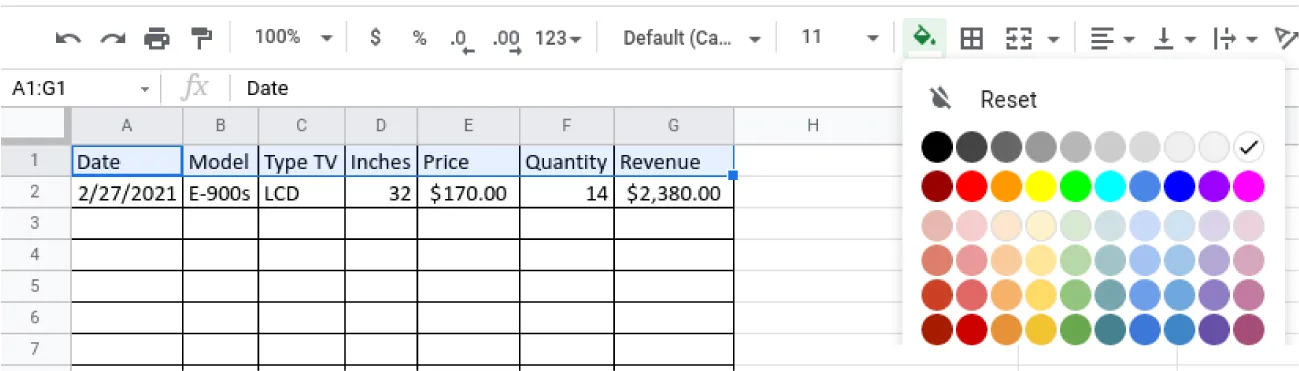Click cell with $170.00
Screen dimensions: 1299x371
coord(469,193)
